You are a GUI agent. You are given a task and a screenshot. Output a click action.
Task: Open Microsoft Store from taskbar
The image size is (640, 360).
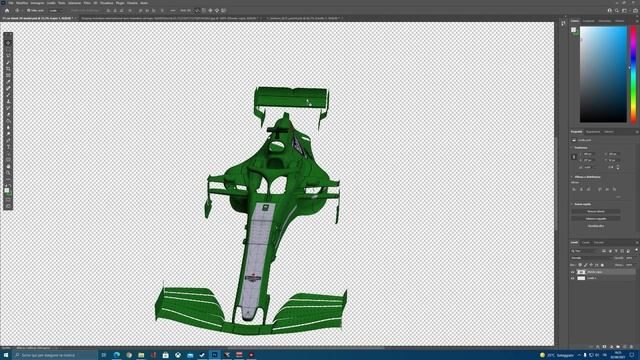166,355
